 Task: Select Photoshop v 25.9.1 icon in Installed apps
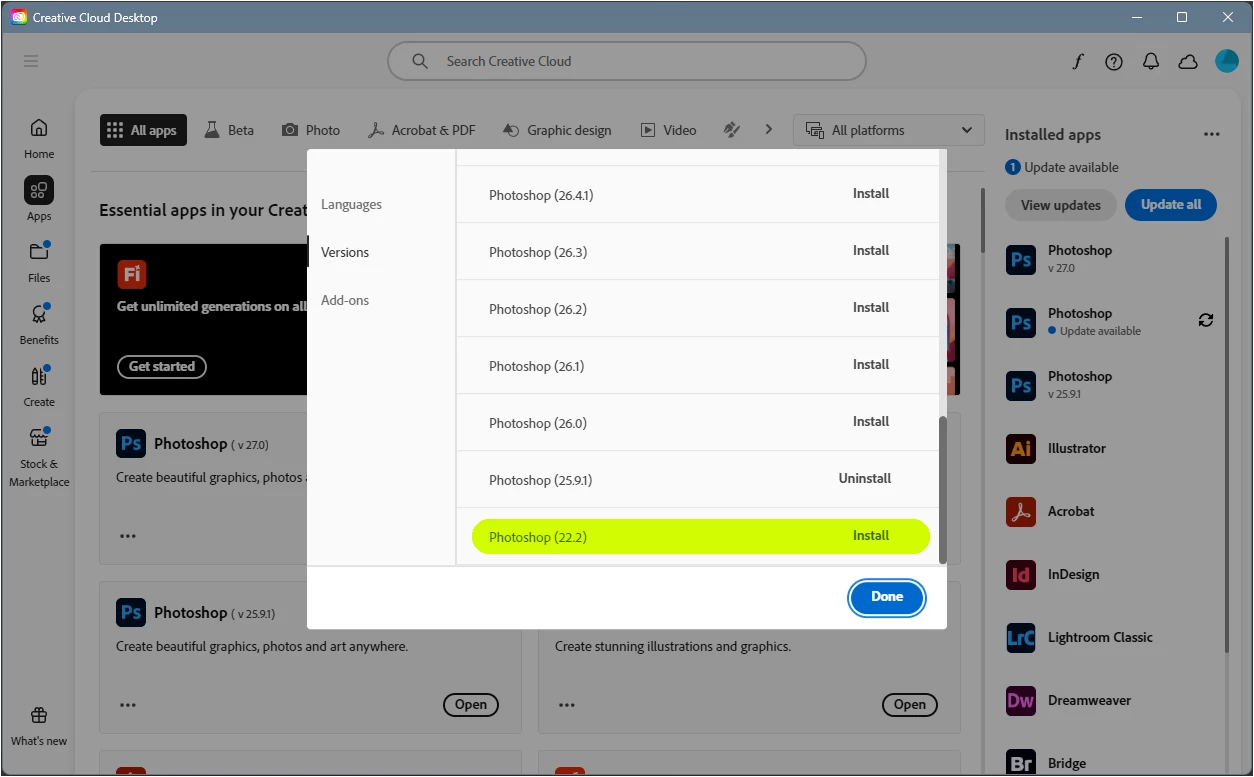click(x=1021, y=386)
